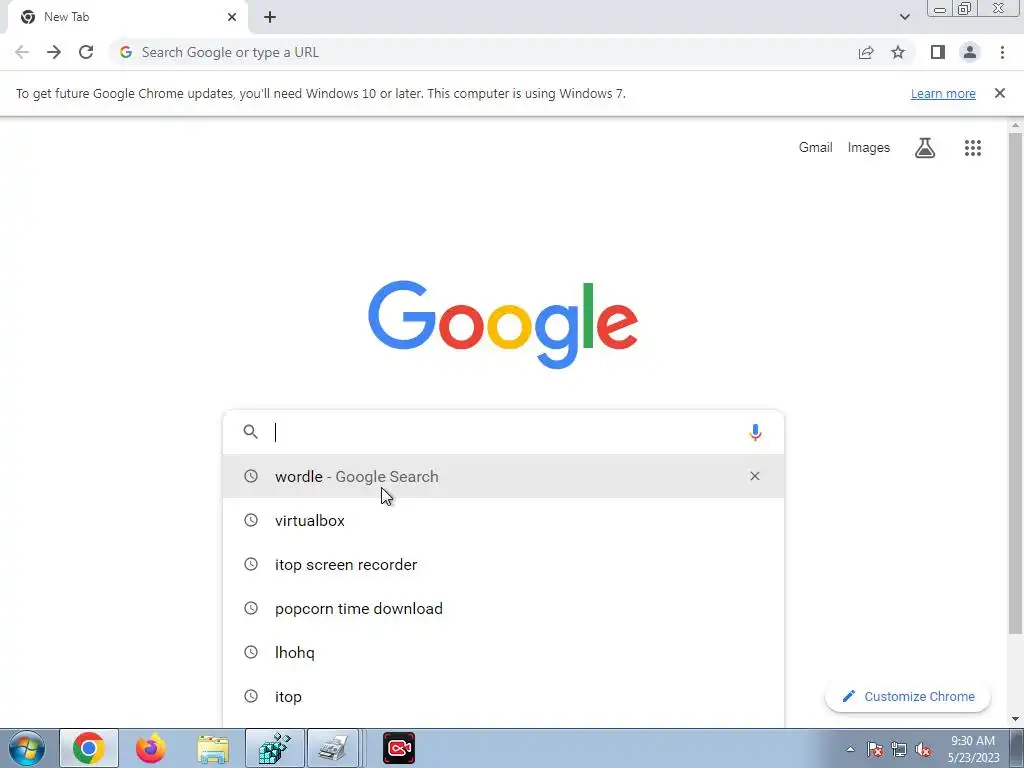Screen dimensions: 1024x768
Task: Dismiss the Windows 7 update infobar
Action: click(1000, 93)
